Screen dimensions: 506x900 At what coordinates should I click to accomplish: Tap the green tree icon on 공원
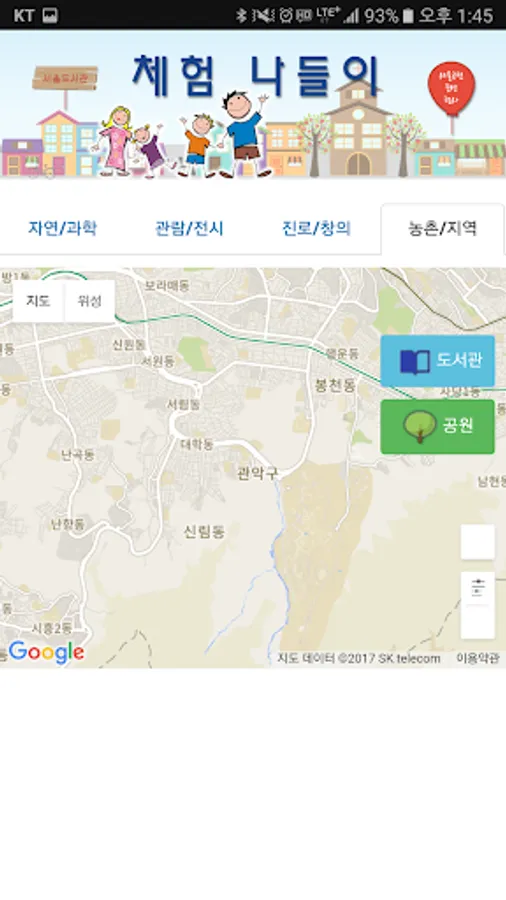click(420, 427)
